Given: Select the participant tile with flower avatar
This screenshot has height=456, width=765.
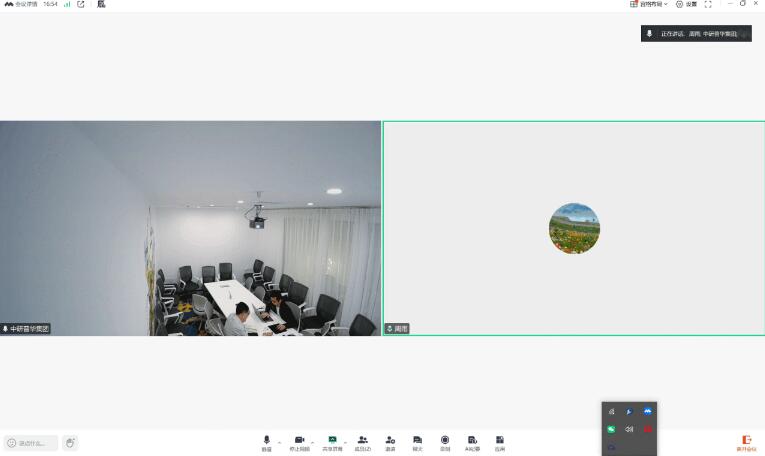Looking at the screenshot, I should click(574, 228).
